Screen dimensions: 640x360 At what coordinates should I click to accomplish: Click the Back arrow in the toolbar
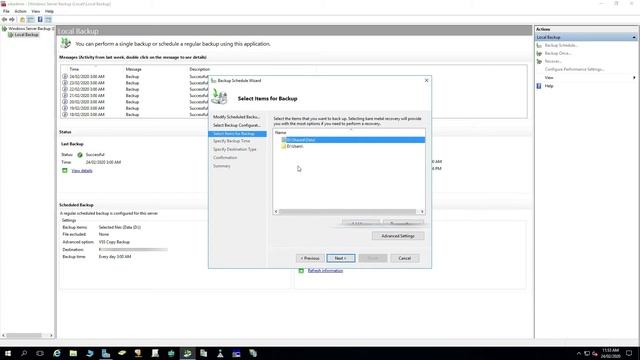click(x=4, y=20)
